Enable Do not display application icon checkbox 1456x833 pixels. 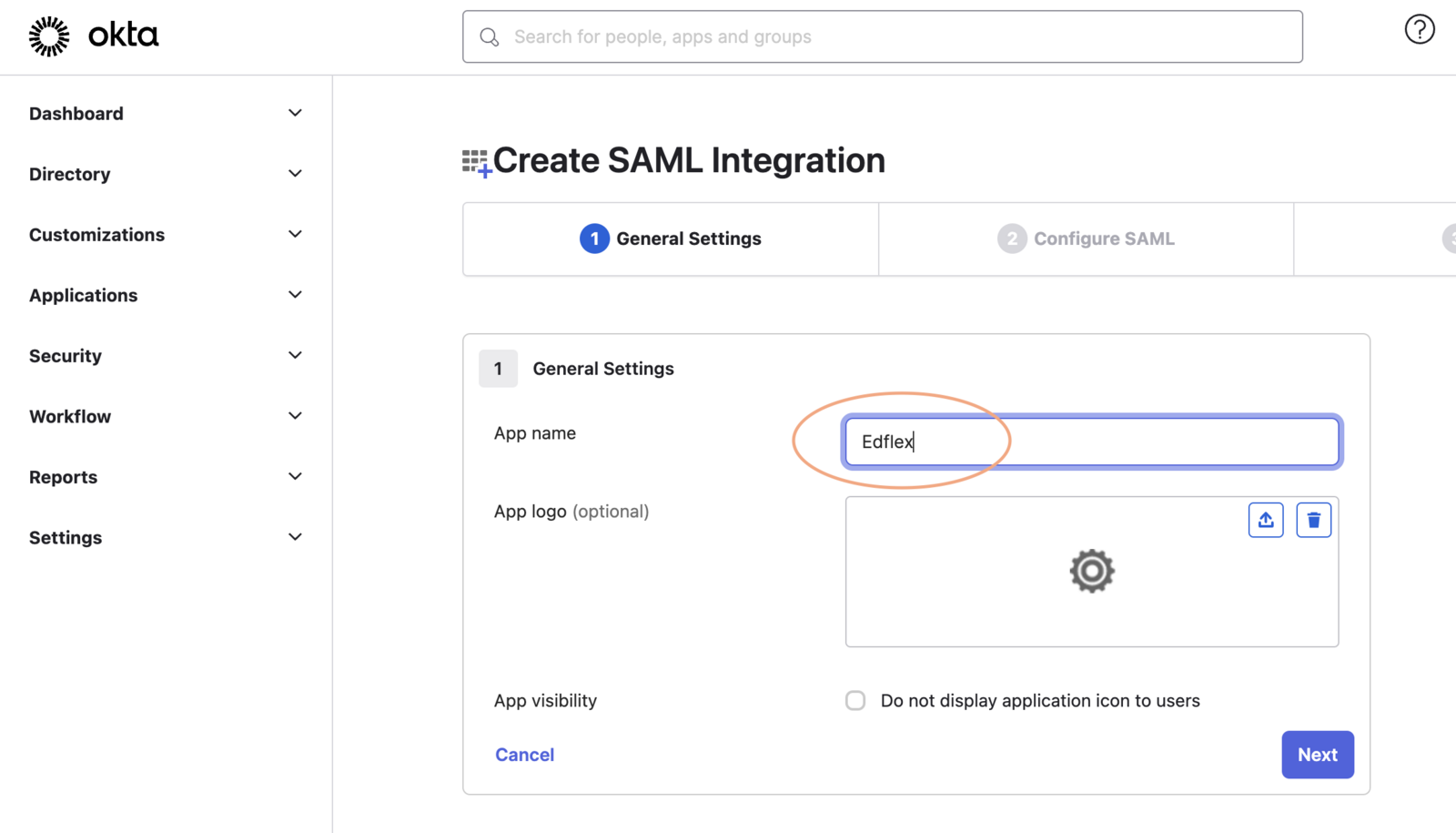tap(855, 700)
